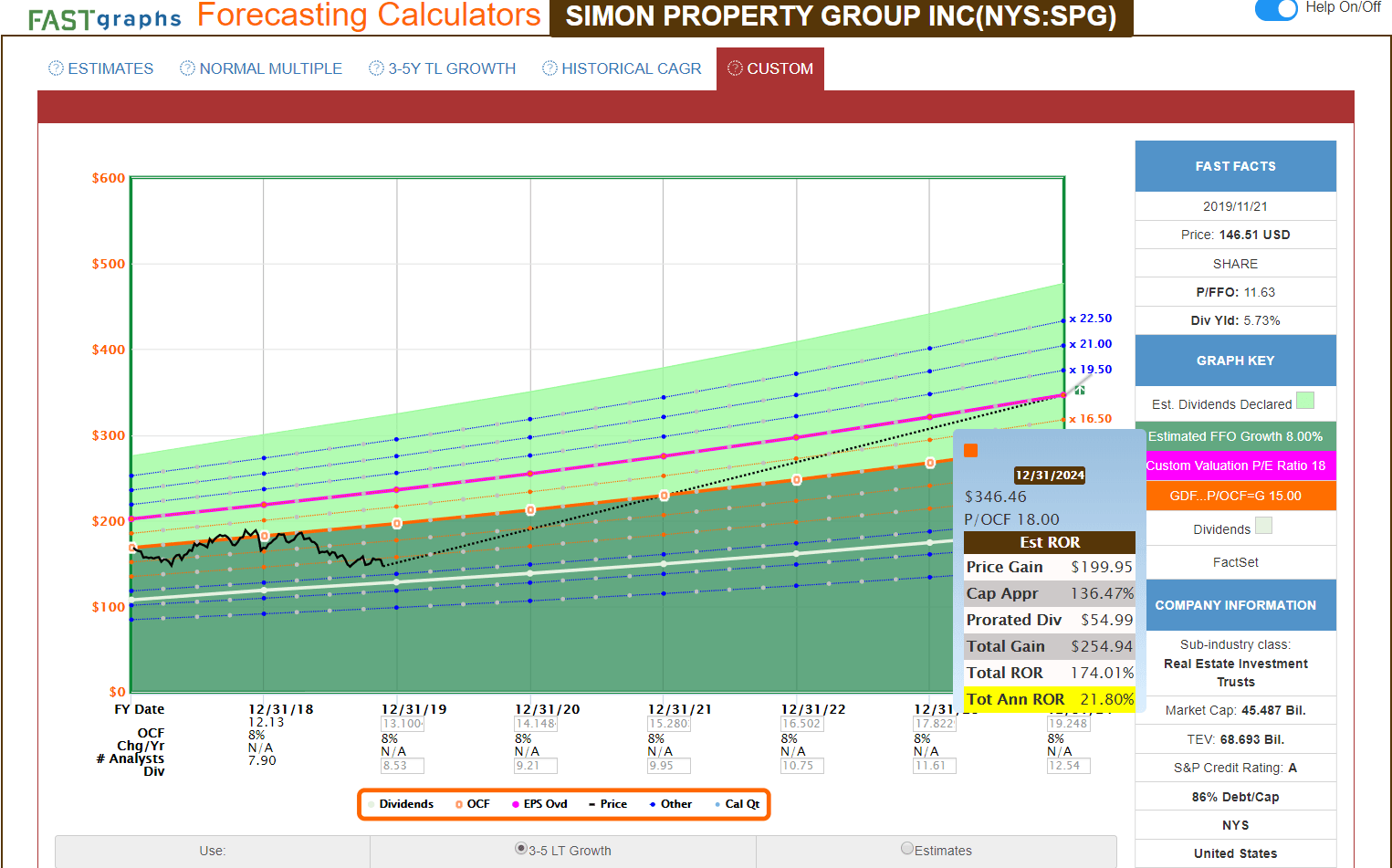Image resolution: width=1392 pixels, height=868 pixels.
Task: Edit the 12/31/21 OCF field 15.280
Action: coord(668,724)
